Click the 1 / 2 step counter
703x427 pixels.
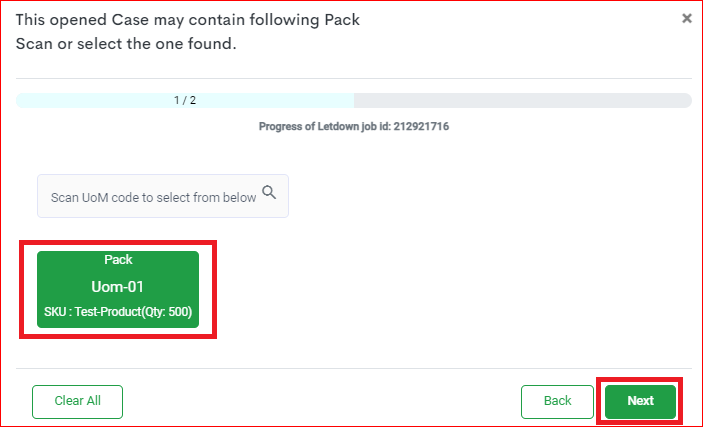pyautogui.click(x=185, y=100)
